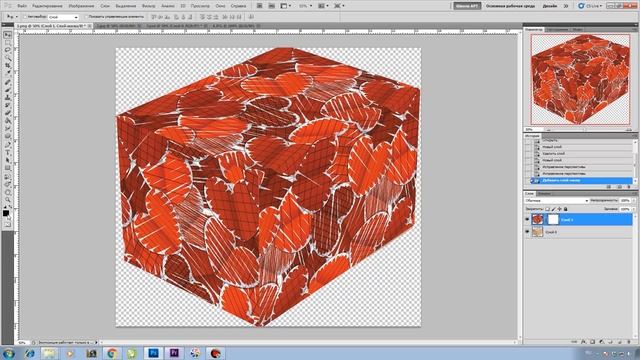Image resolution: width=640 pixels, height=360 pixels.
Task: Create new adjustment layer icon
Action: (602, 342)
